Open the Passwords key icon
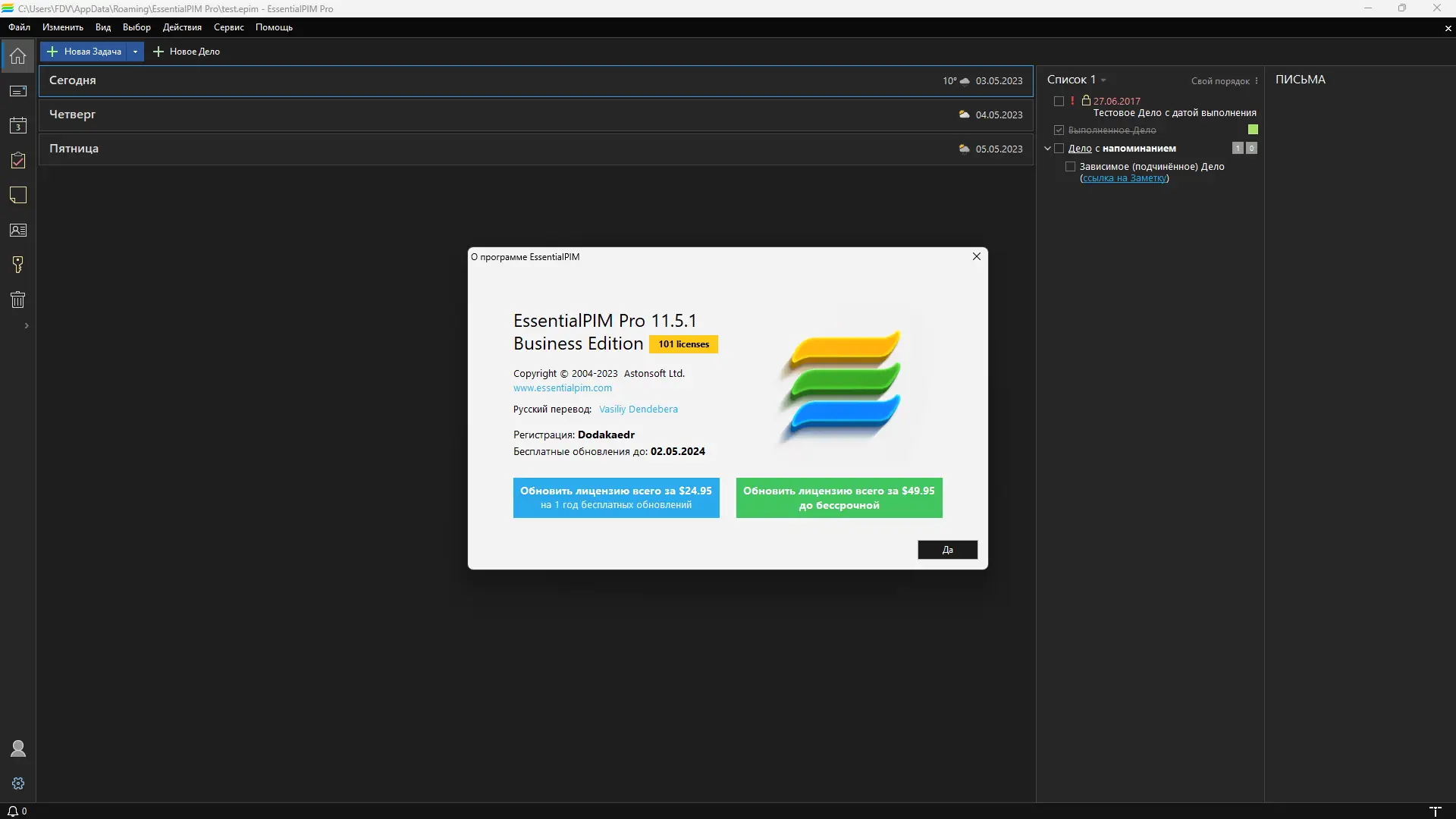 point(18,265)
